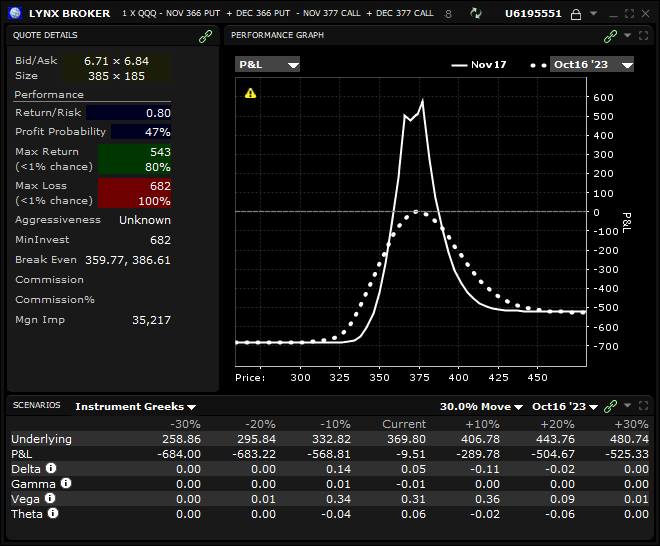Click the Vega info icon
The width and height of the screenshot is (660, 546).
pyautogui.click(x=50, y=498)
